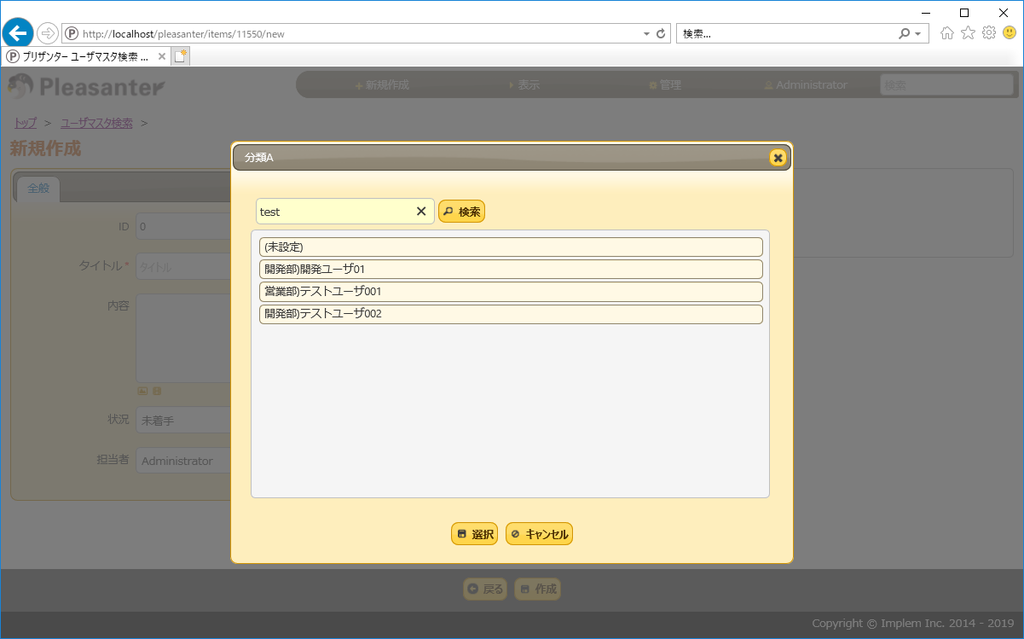This screenshot has width=1024, height=639.
Task: Click the browser 検索... search box
Action: [x=787, y=33]
